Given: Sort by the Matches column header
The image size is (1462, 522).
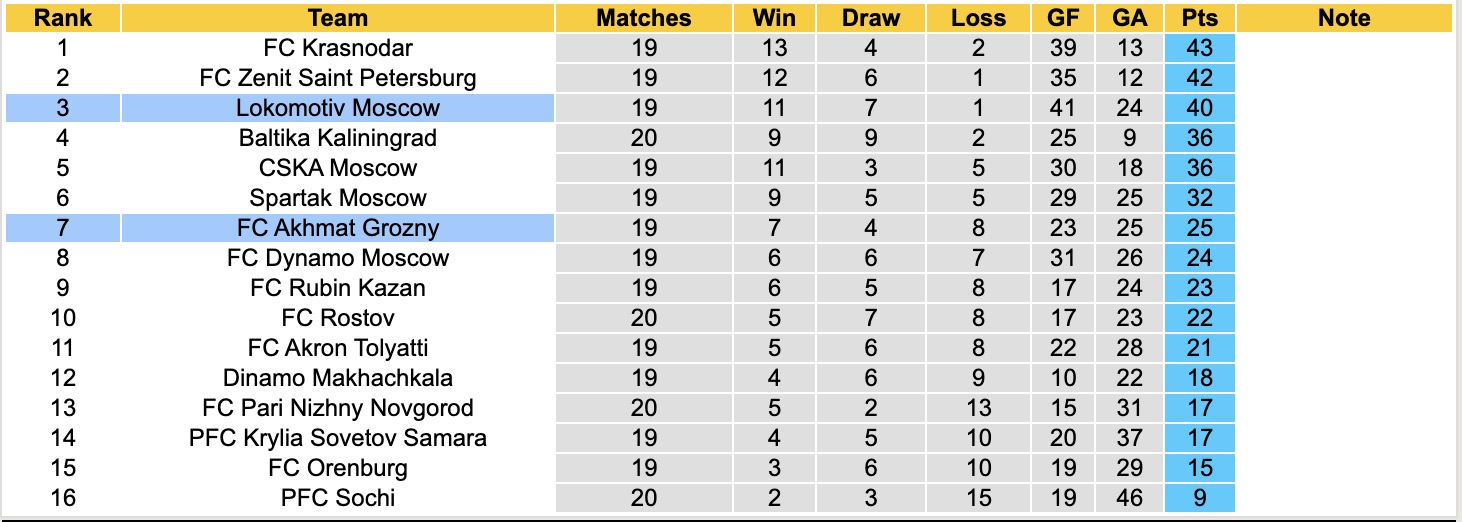Looking at the screenshot, I should [x=644, y=18].
